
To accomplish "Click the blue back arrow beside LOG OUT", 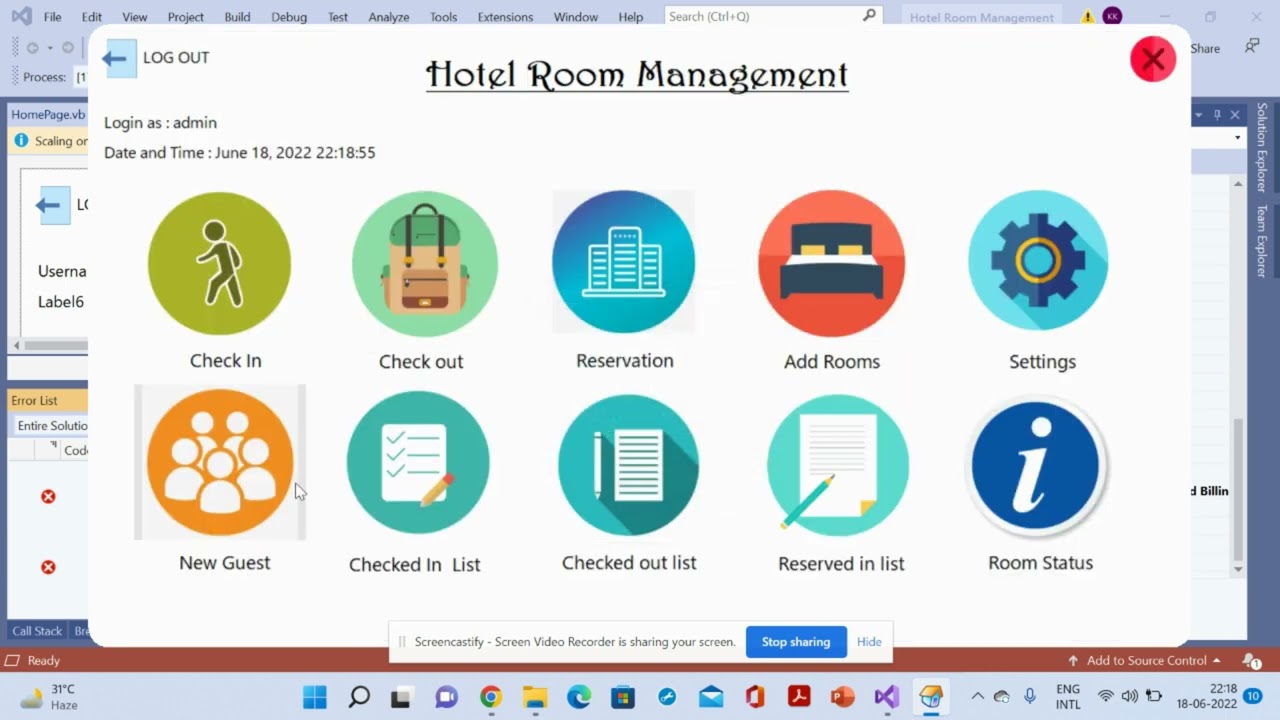I will [x=119, y=58].
